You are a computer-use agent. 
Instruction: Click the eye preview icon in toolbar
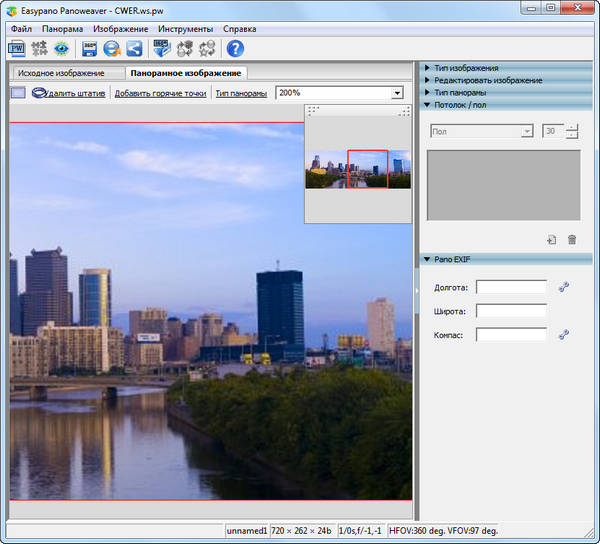click(62, 49)
